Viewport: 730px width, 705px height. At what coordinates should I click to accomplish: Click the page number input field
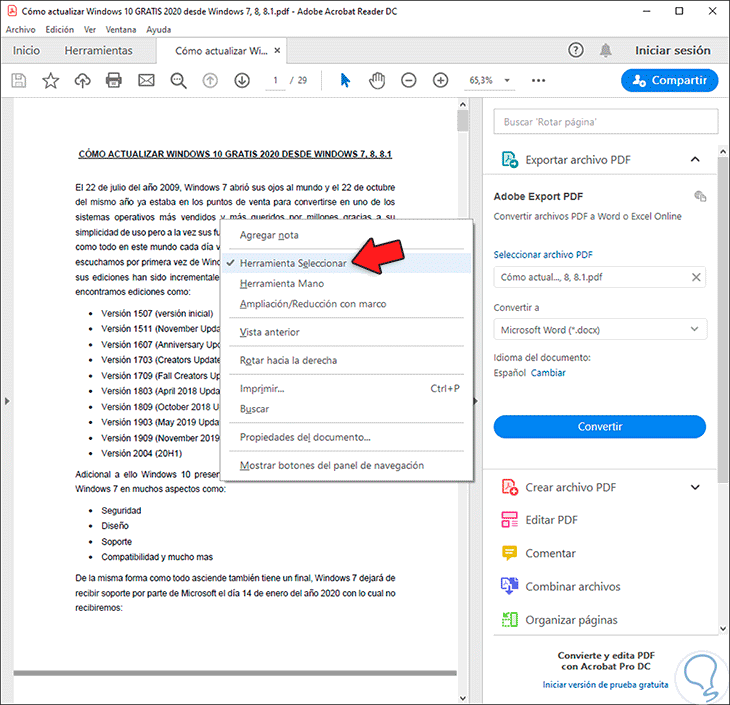[276, 81]
